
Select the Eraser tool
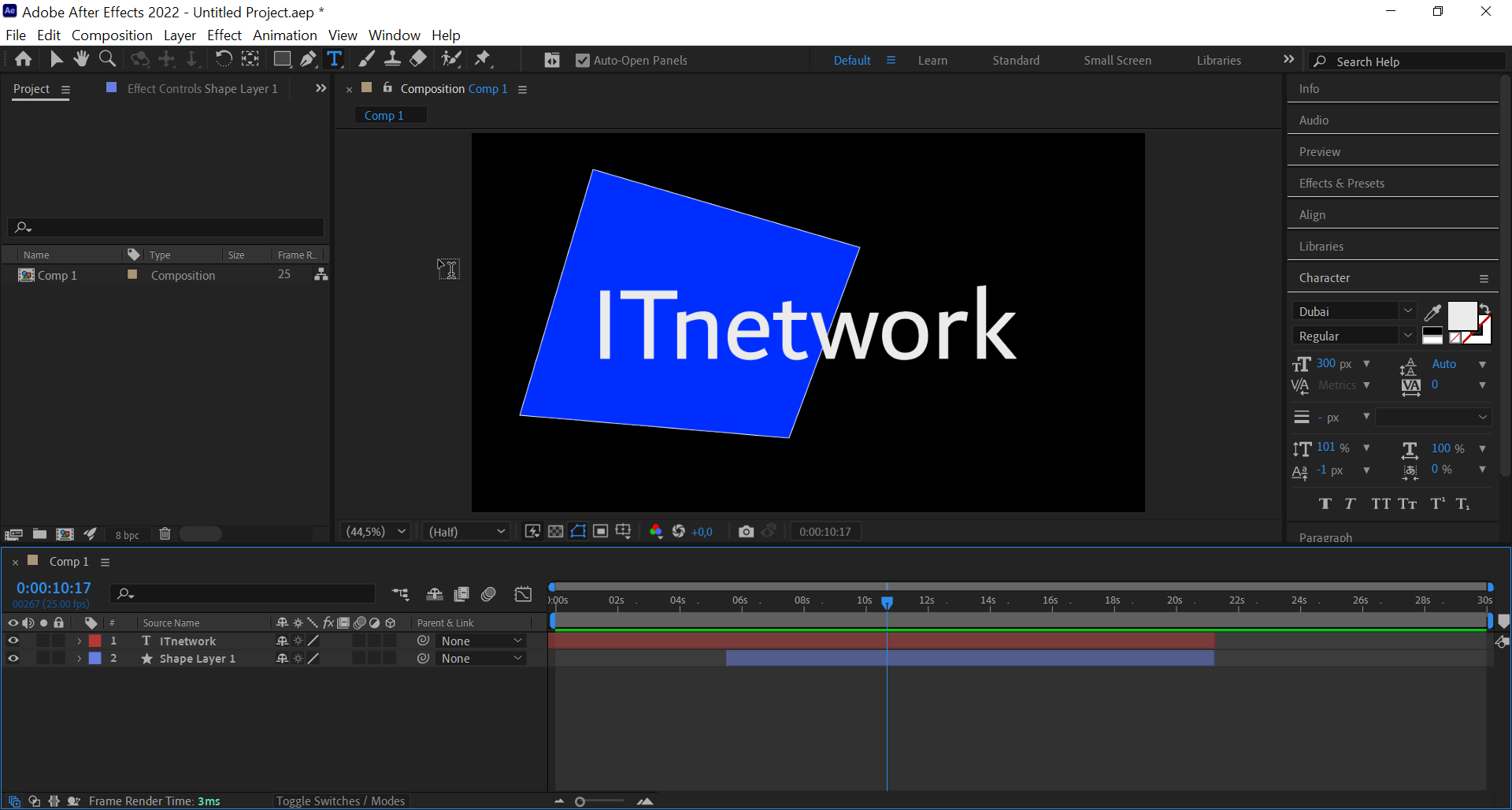click(418, 58)
